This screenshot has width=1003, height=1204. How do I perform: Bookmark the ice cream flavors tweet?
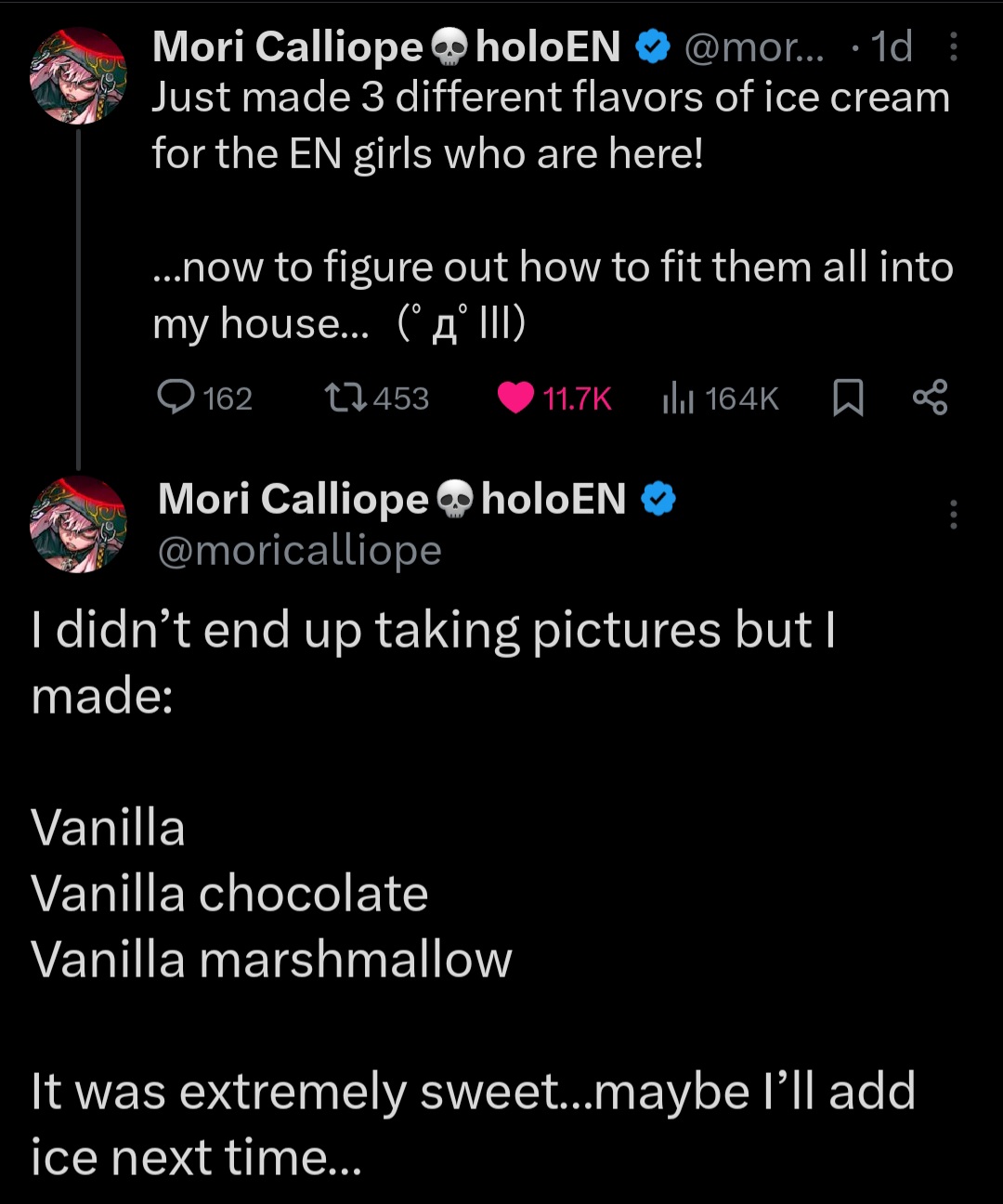click(847, 398)
